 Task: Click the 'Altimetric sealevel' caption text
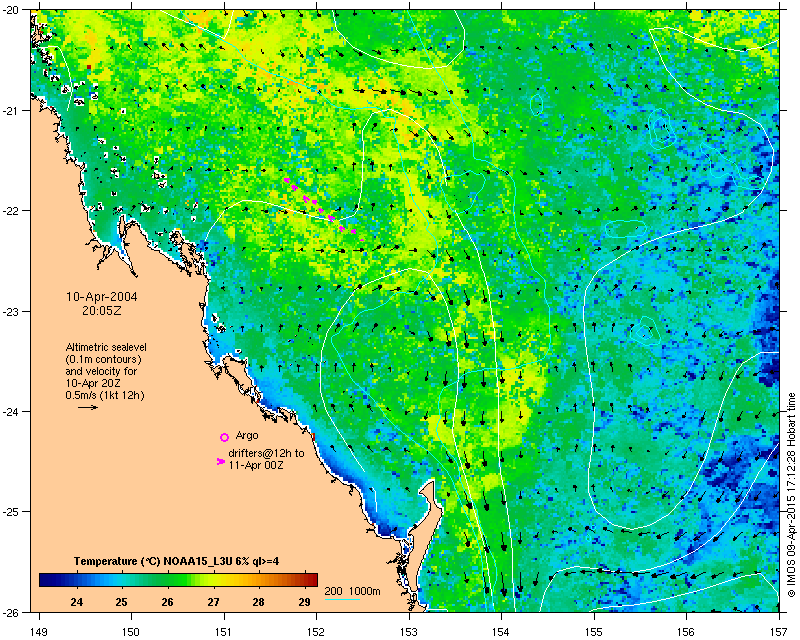click(x=106, y=347)
